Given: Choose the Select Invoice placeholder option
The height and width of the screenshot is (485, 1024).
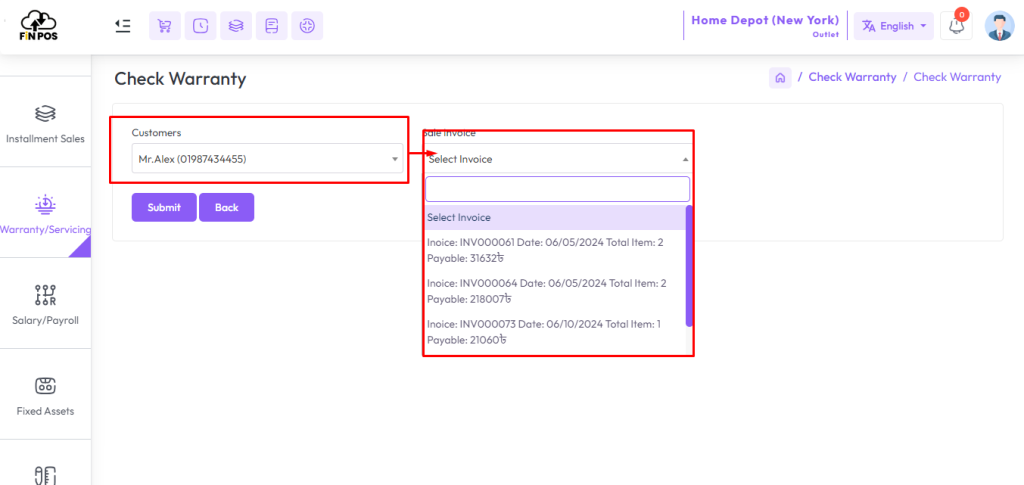Looking at the screenshot, I should point(555,217).
